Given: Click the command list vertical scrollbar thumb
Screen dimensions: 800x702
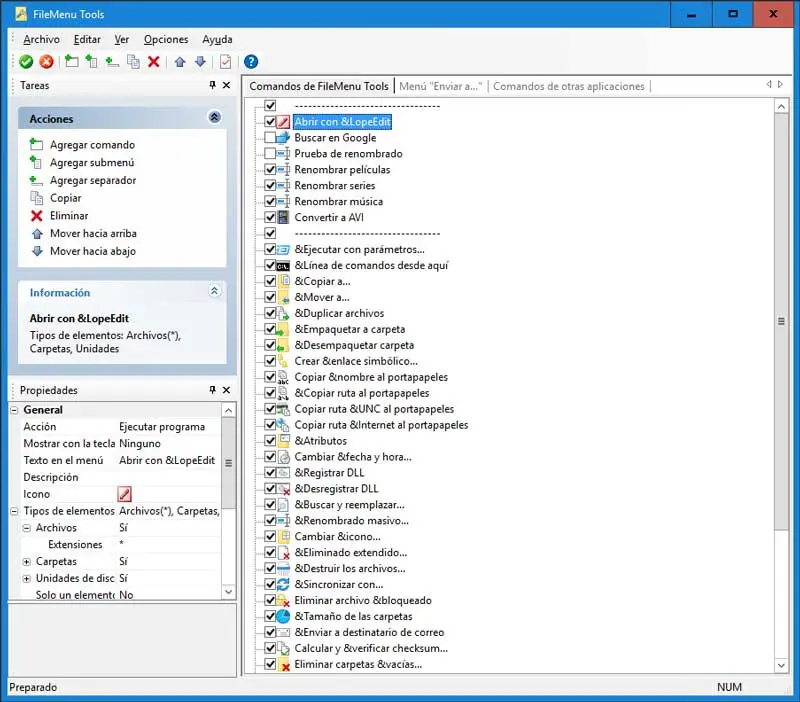Looking at the screenshot, I should point(781,321).
